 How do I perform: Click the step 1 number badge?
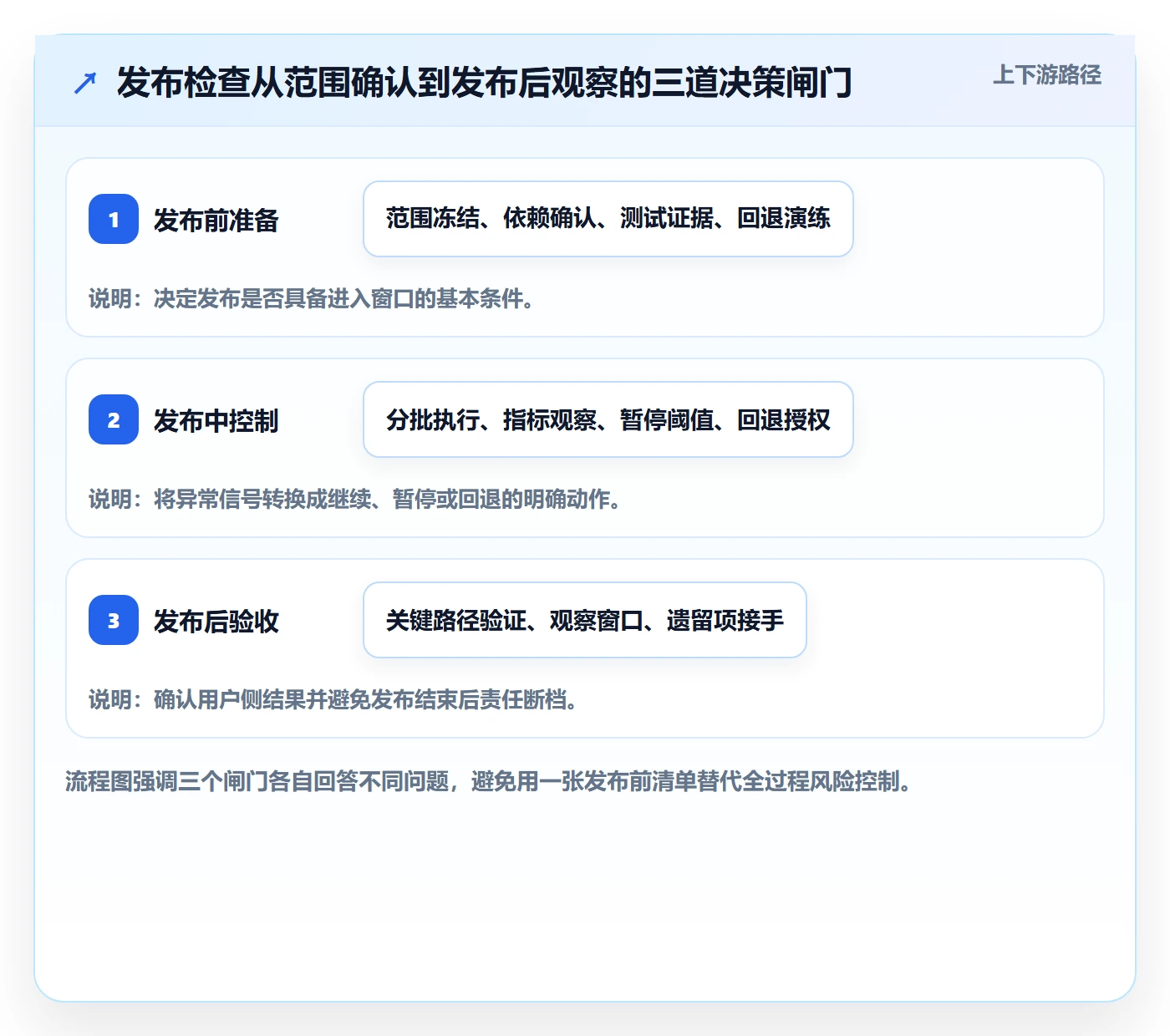pos(114,219)
